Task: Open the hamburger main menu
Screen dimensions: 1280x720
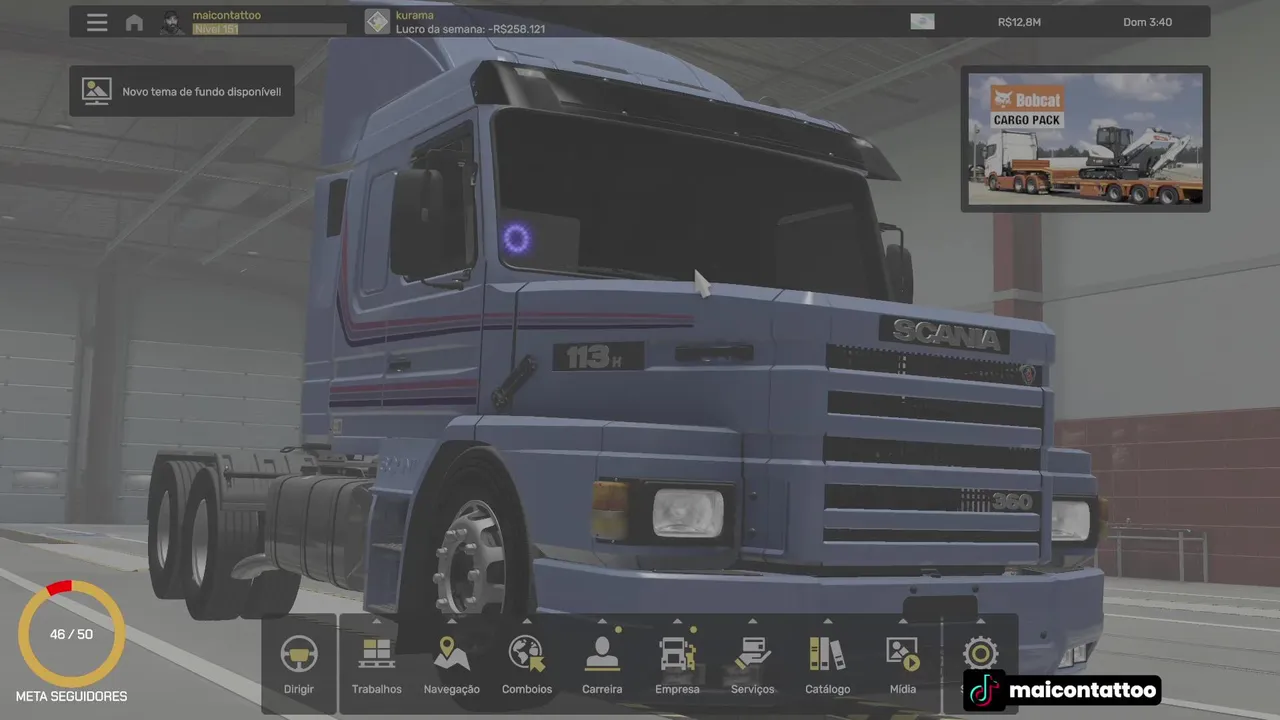Action: [97, 22]
